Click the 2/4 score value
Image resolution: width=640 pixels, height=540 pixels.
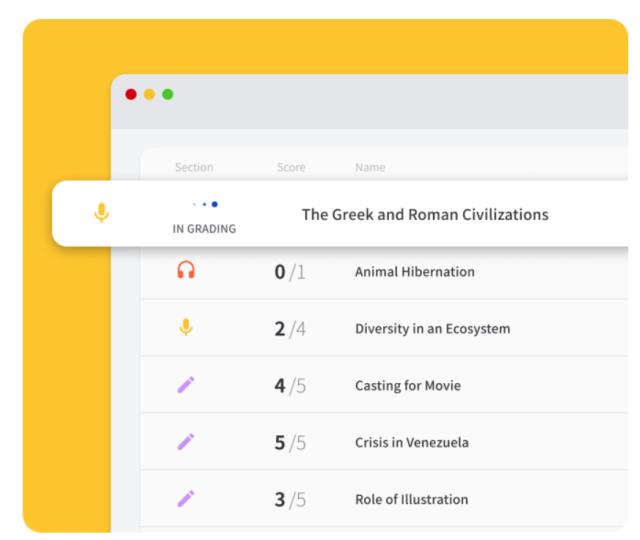pyautogui.click(x=290, y=329)
